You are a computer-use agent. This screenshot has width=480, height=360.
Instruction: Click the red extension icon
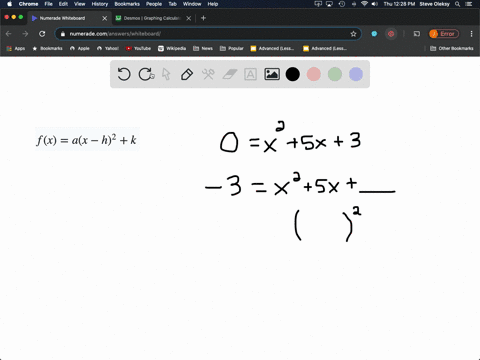[x=391, y=34]
